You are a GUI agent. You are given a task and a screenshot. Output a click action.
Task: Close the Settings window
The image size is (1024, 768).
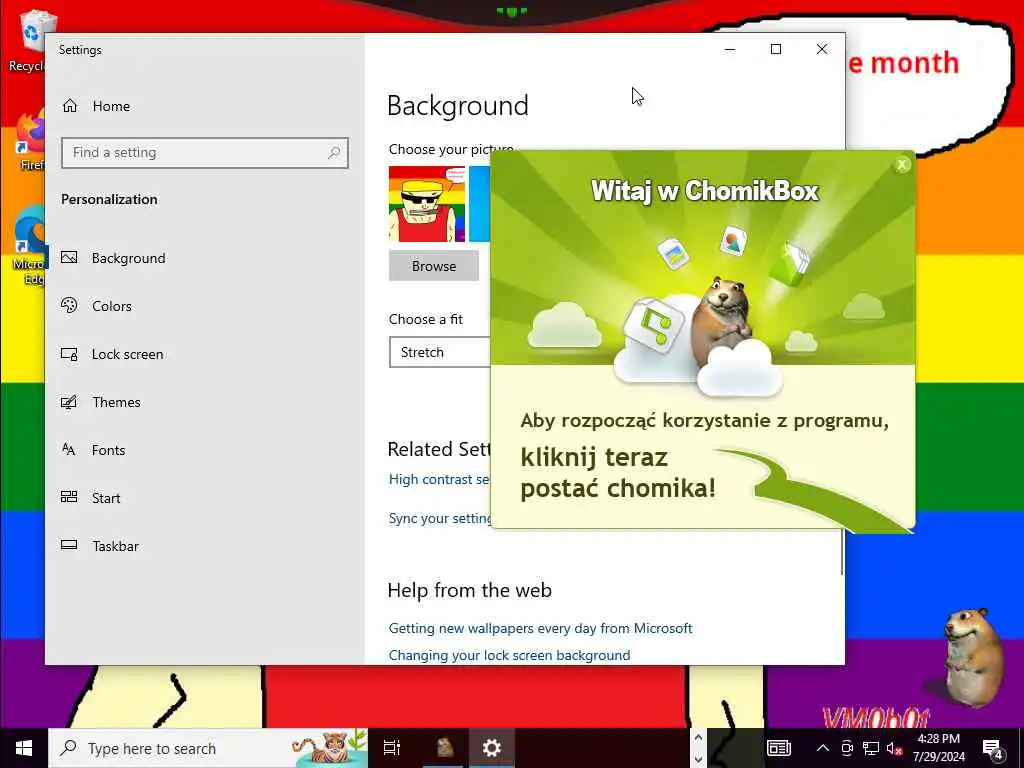point(822,49)
